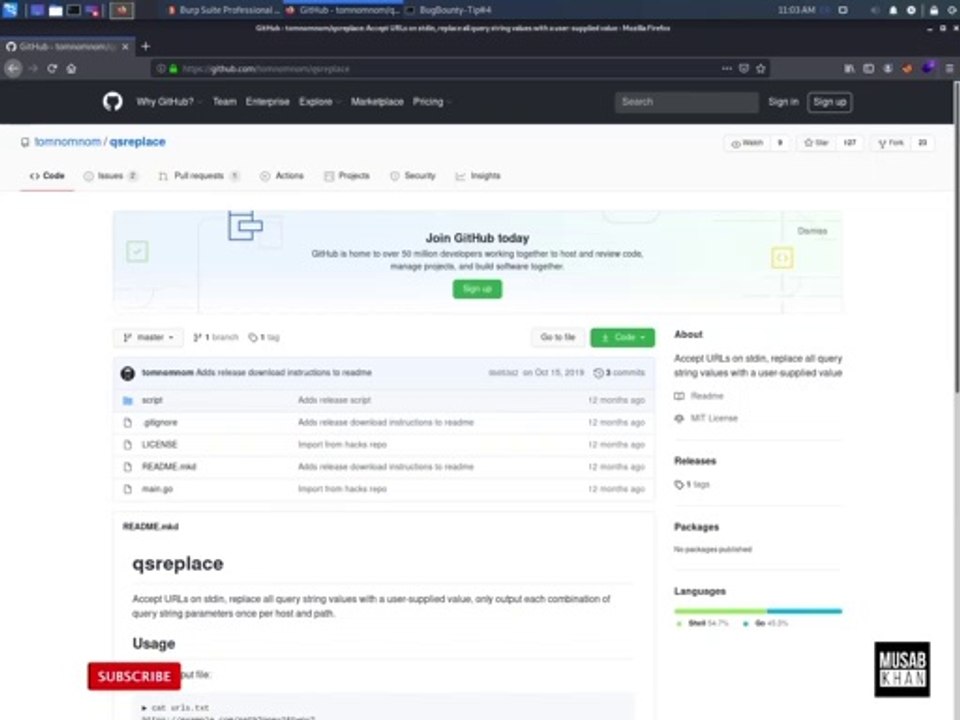
Task: Expand the Explore menu
Action: click(x=320, y=102)
